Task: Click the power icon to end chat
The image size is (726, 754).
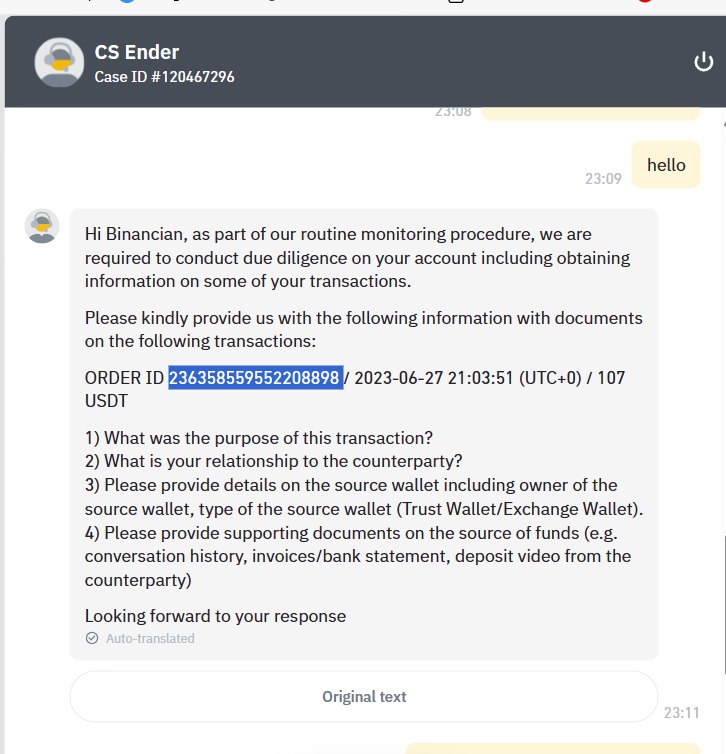Action: pos(703,62)
